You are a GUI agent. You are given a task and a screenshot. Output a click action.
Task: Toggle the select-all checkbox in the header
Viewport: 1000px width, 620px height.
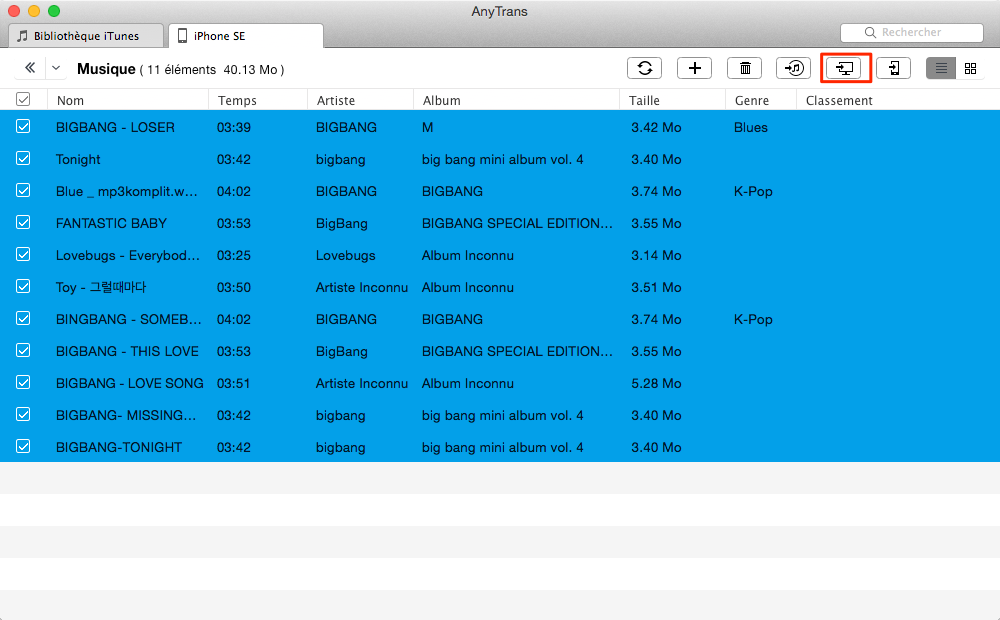point(23,100)
